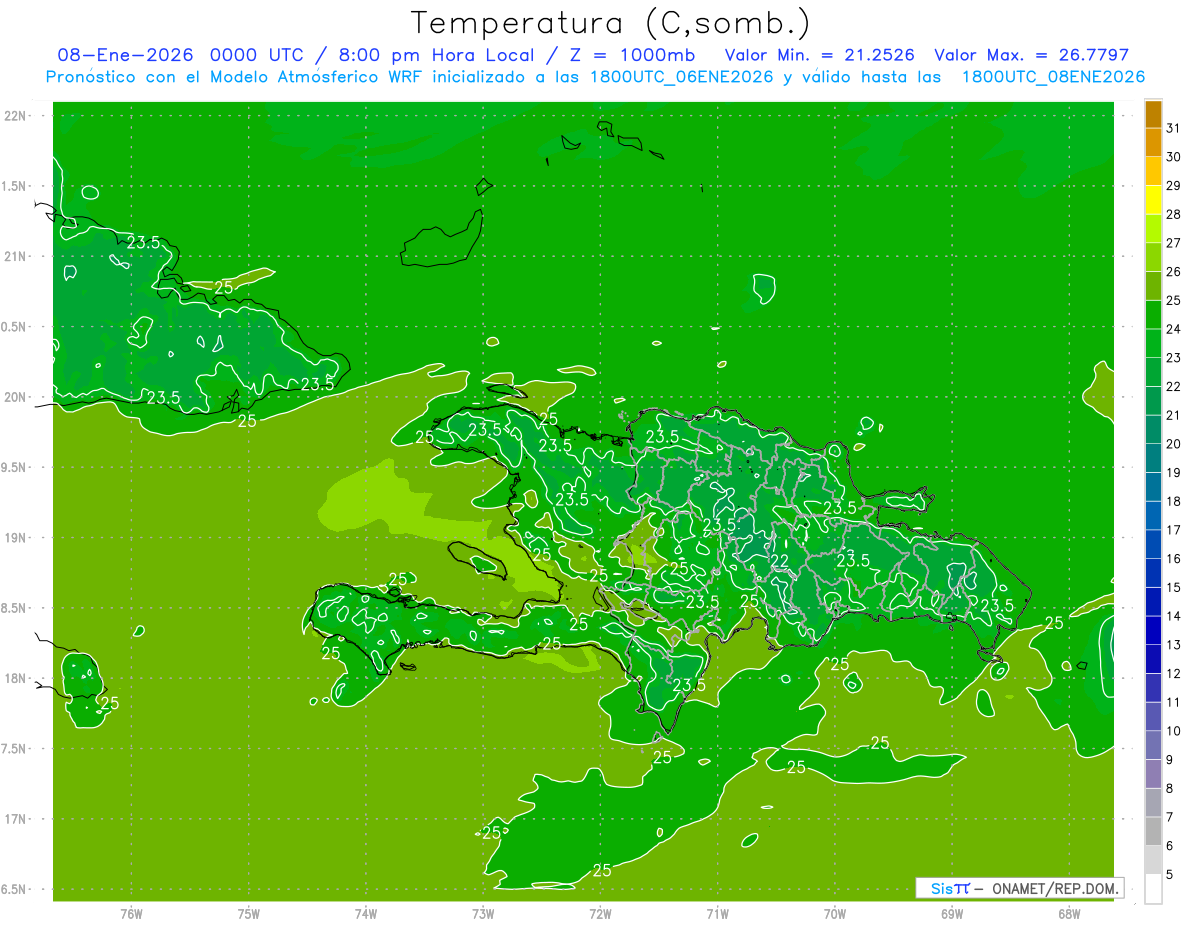The height and width of the screenshot is (927, 1200).
Task: Click the "72W" longitude axis label
Action: click(600, 915)
